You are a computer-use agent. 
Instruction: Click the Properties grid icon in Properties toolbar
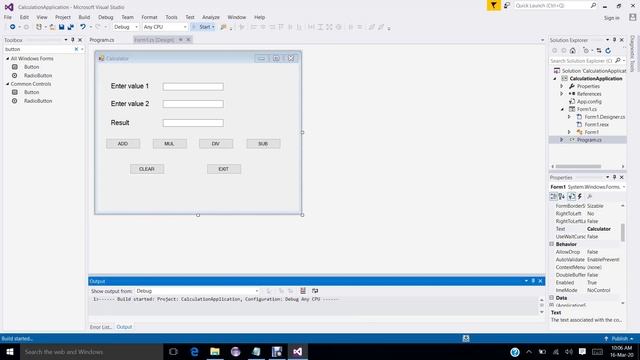[x=571, y=196]
